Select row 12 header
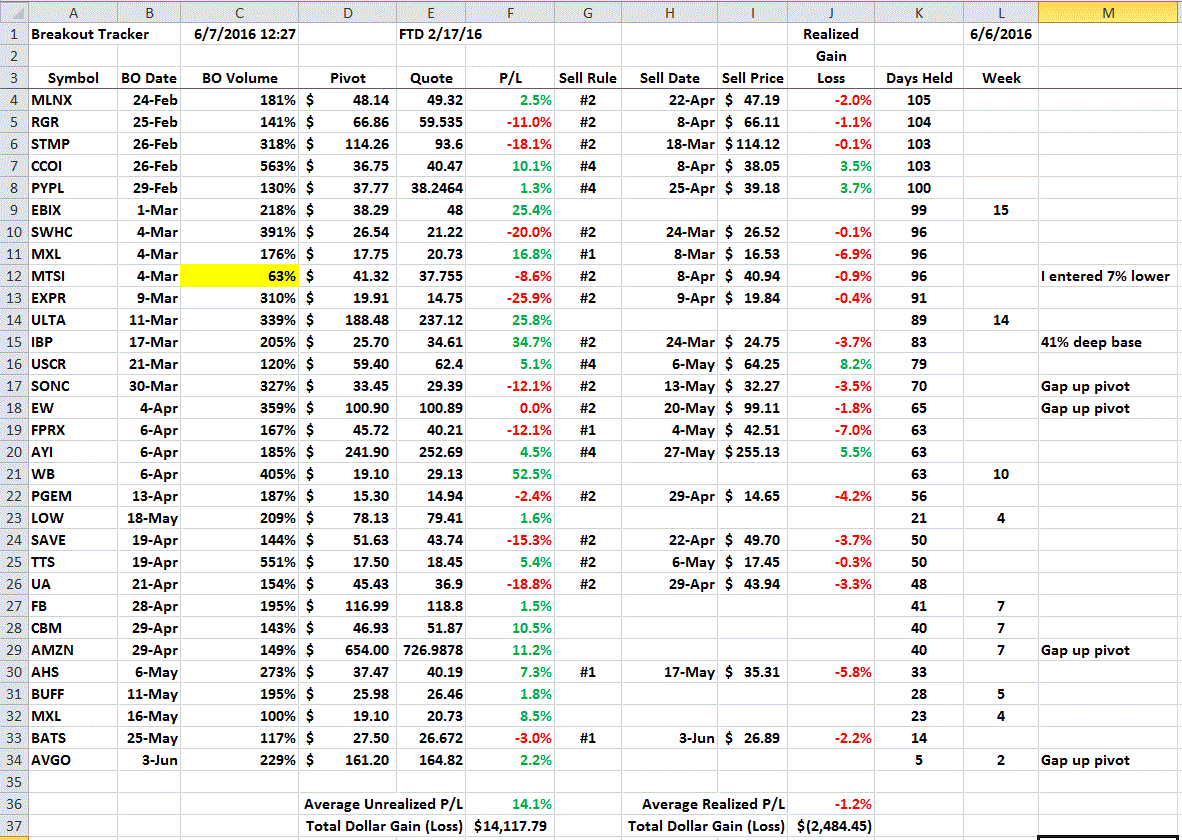1182x840 pixels. pos(14,276)
